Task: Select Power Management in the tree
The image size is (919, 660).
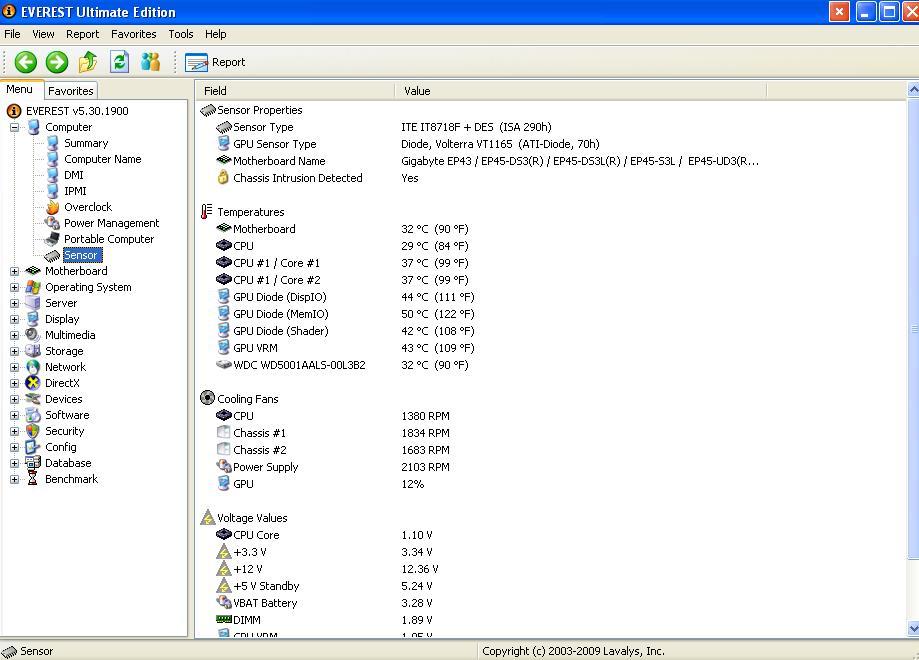Action: pyautogui.click(x=111, y=223)
